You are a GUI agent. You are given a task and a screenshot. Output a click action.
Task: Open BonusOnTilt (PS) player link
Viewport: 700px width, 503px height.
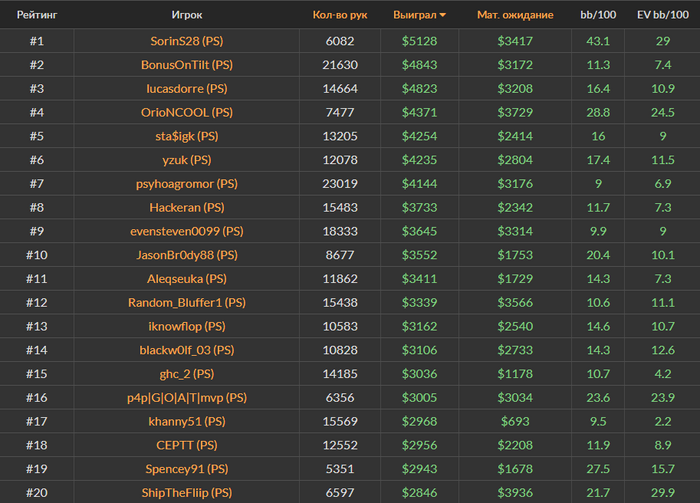186,65
